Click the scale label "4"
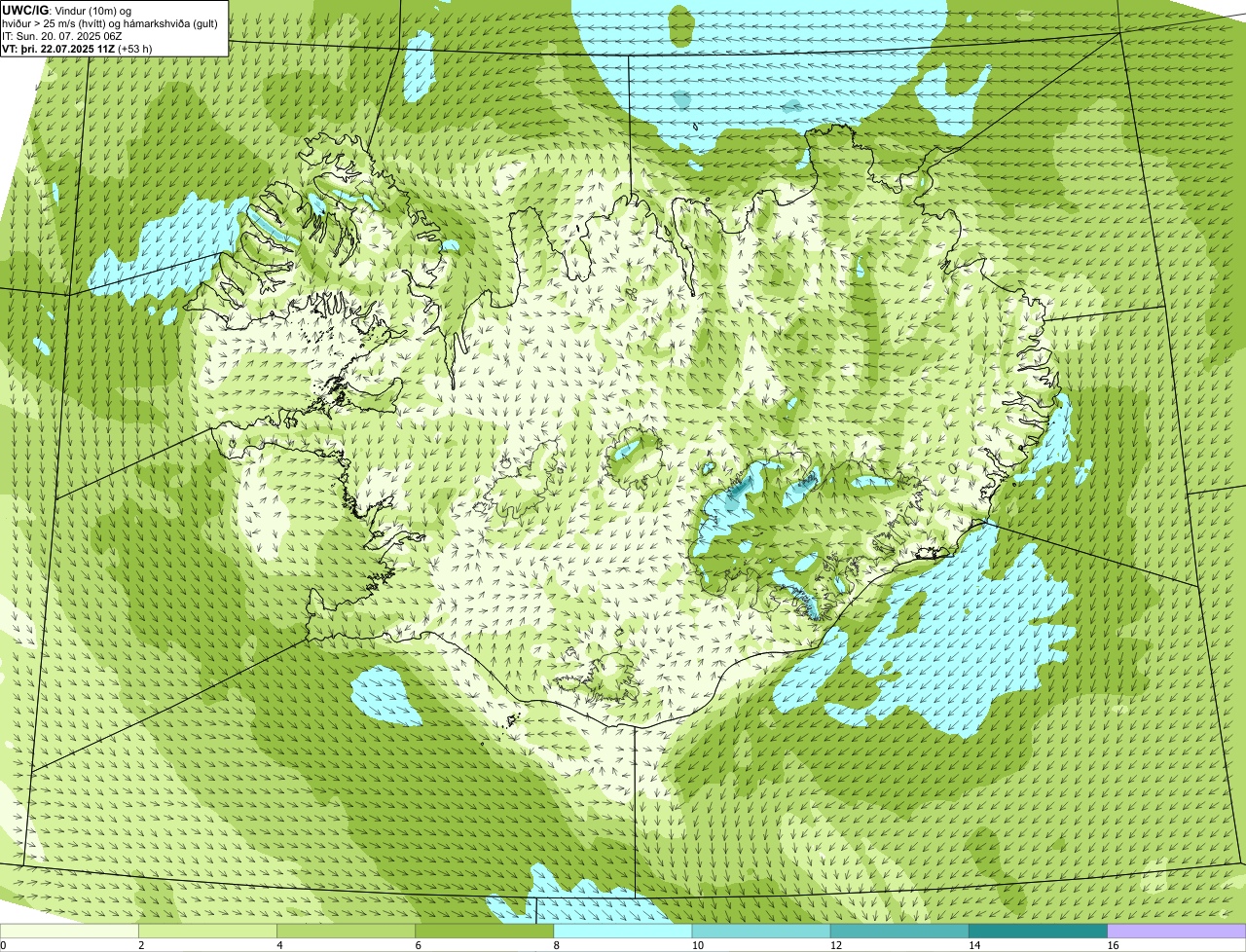The image size is (1246, 952). click(279, 945)
